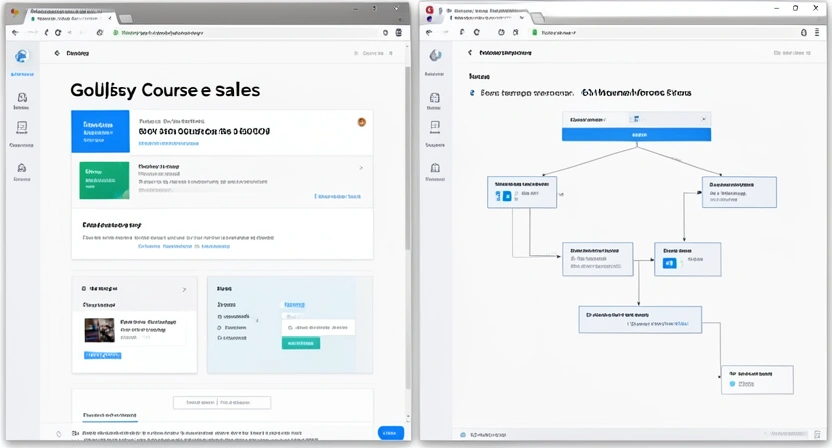Go back in the right browser window

click(x=429, y=32)
